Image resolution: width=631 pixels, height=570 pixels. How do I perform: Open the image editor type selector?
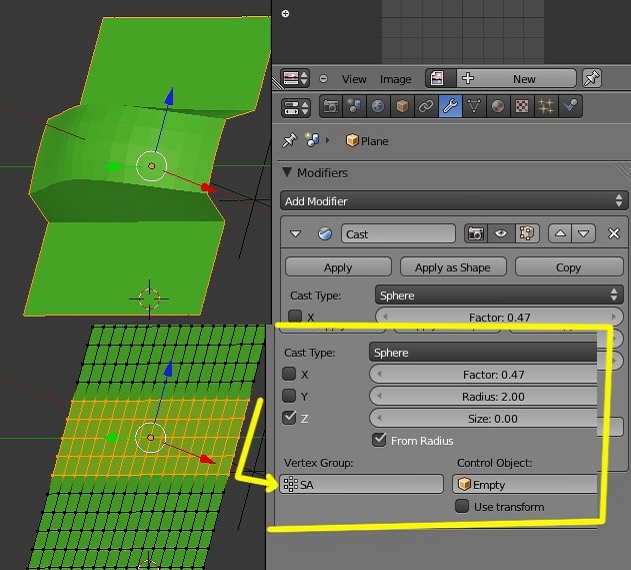(x=295, y=78)
